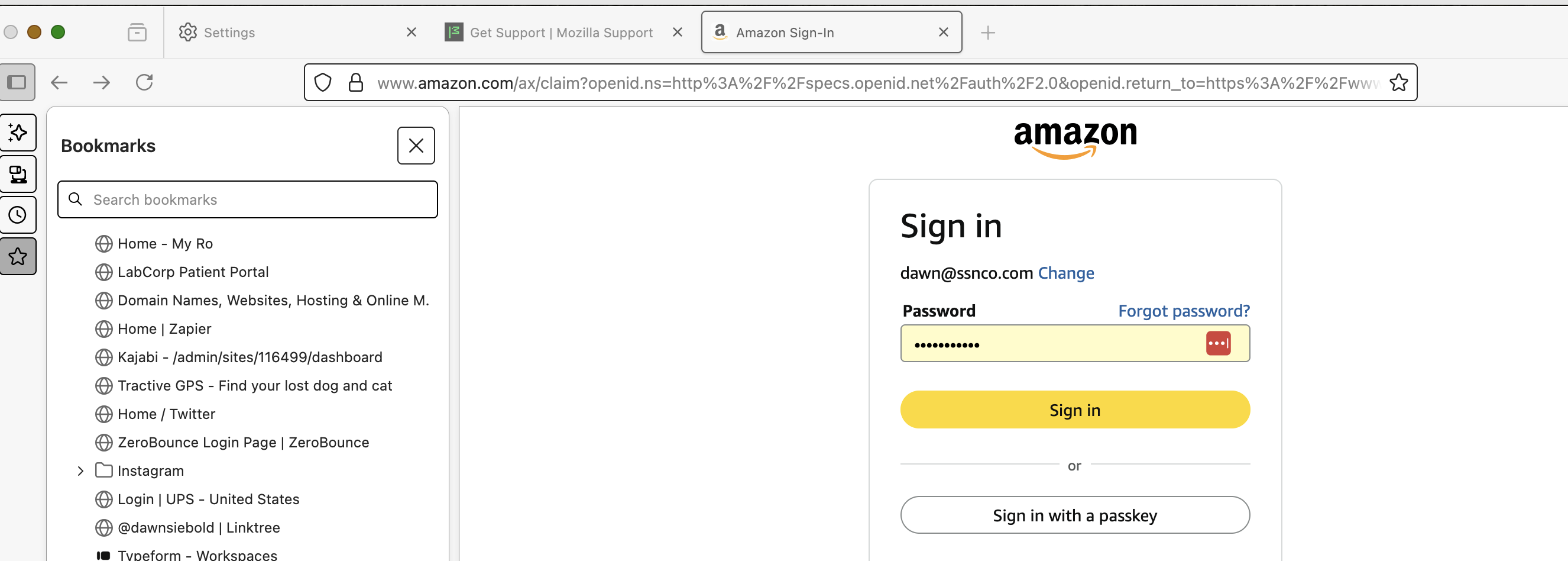Open the new tab plus button
Screen dimensions: 1568x561
pos(987,33)
